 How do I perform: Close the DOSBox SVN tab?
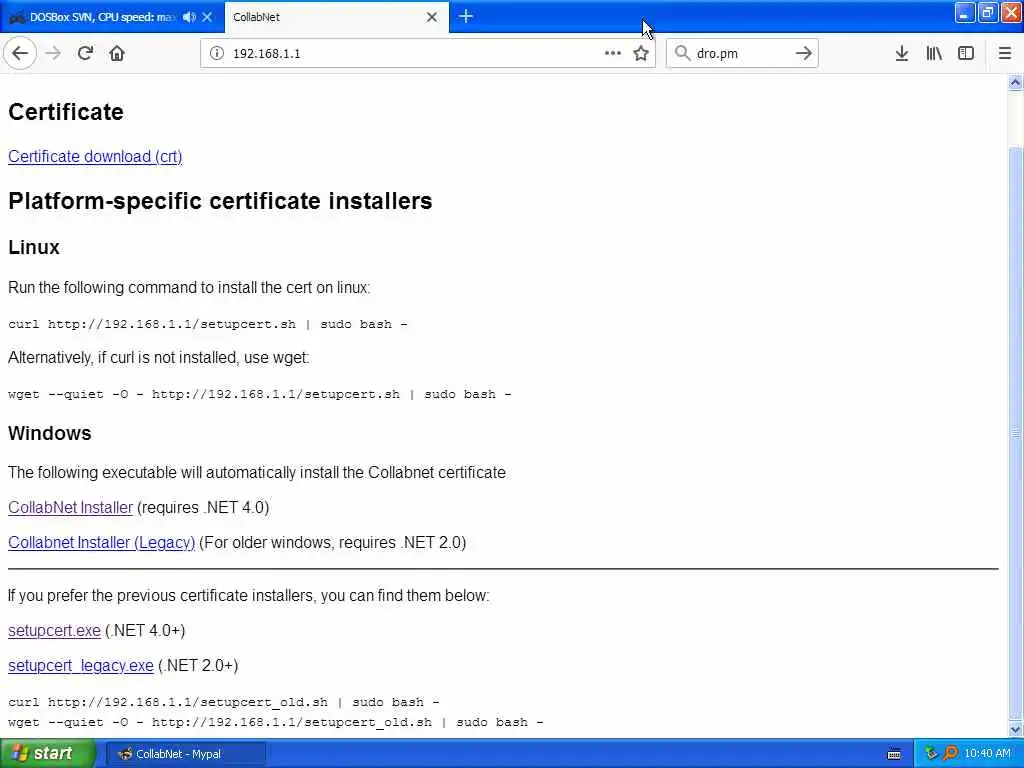pos(208,17)
